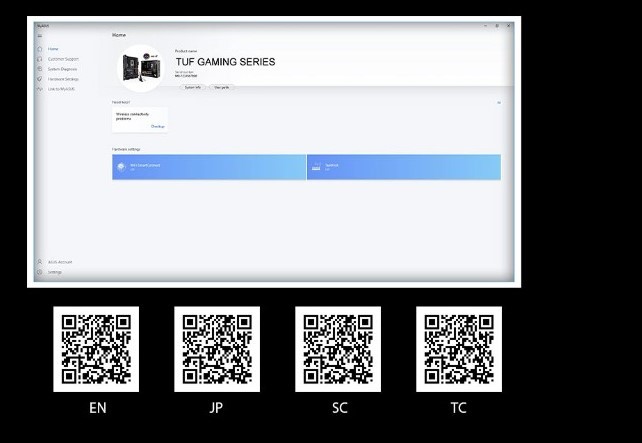Open Hardware Settings via its sidebar icon
This screenshot has width=642, height=443.
click(40, 79)
